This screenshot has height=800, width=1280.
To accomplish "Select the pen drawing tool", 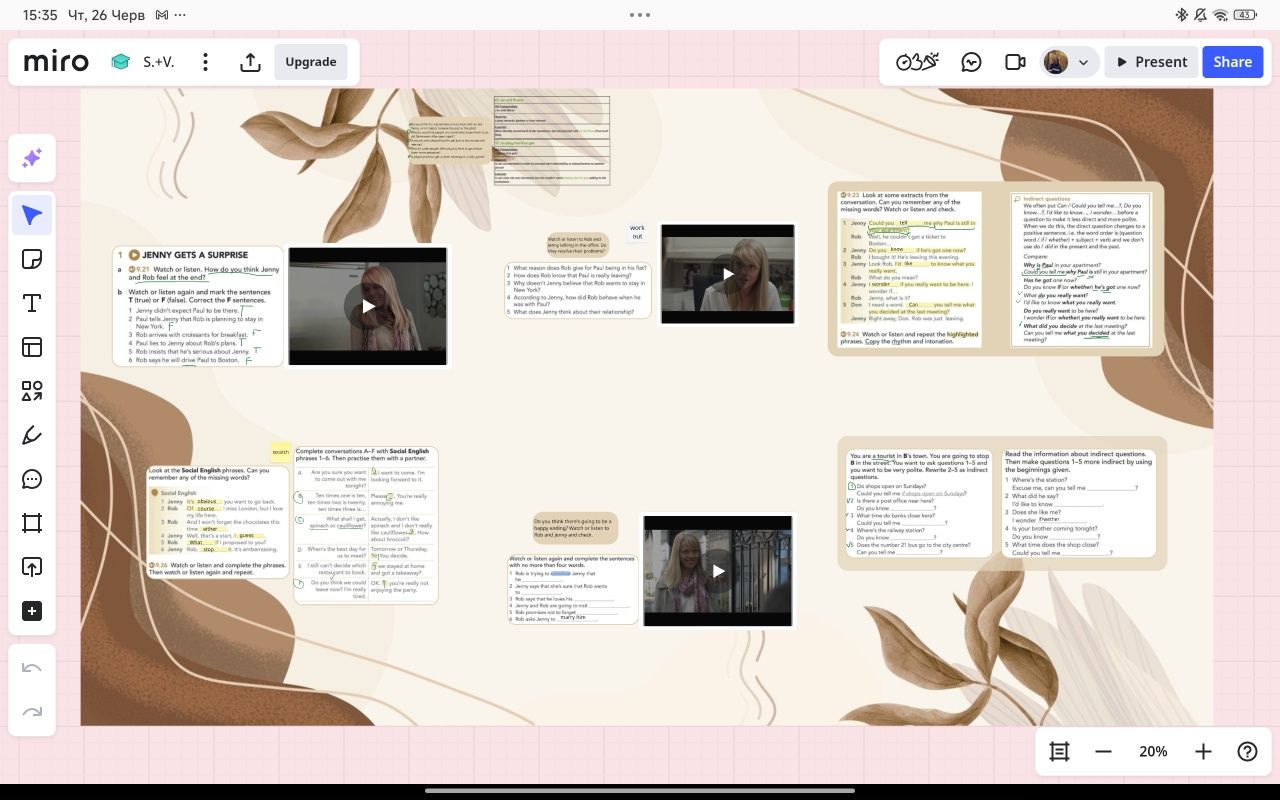I will coord(32,435).
